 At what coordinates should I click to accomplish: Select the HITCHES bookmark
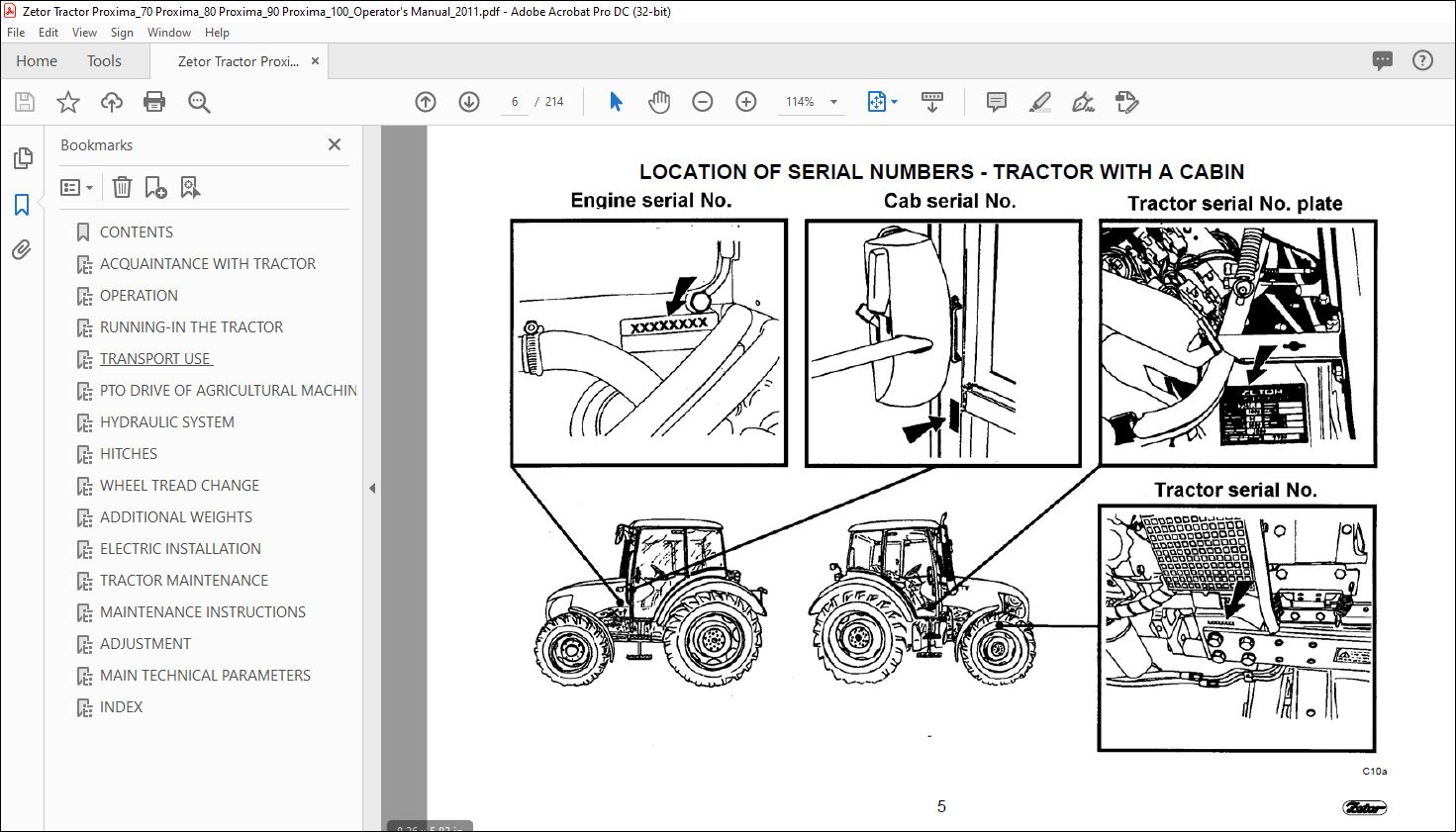coord(129,454)
